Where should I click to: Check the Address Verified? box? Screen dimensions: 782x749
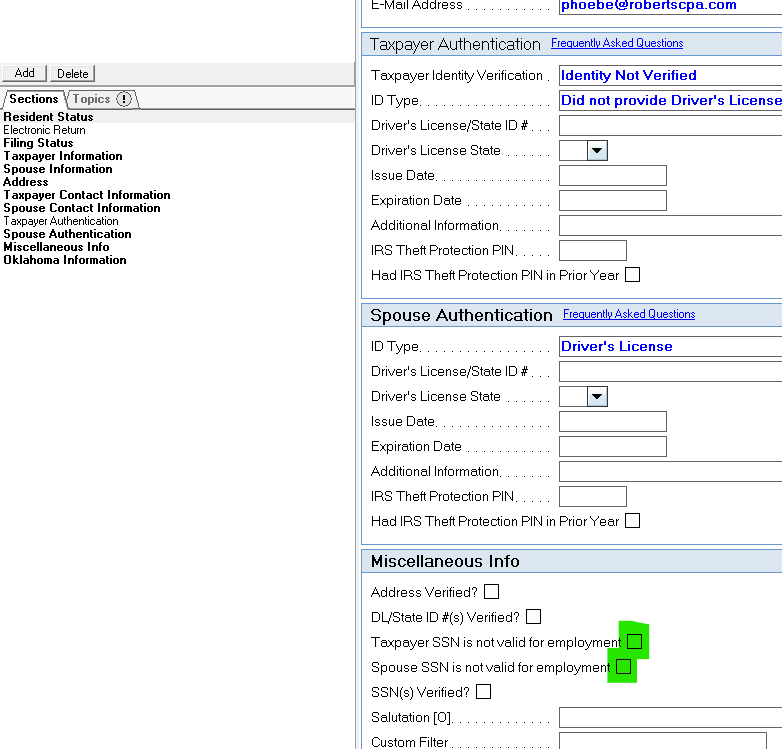(x=491, y=591)
